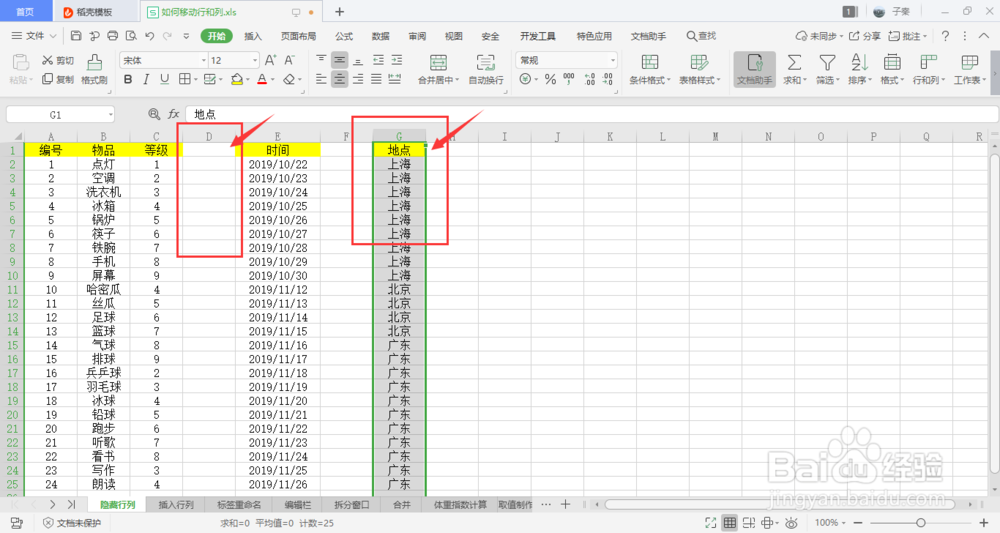Image resolution: width=1000 pixels, height=533 pixels.
Task: Decrease font size with A- icon
Action: pos(290,60)
